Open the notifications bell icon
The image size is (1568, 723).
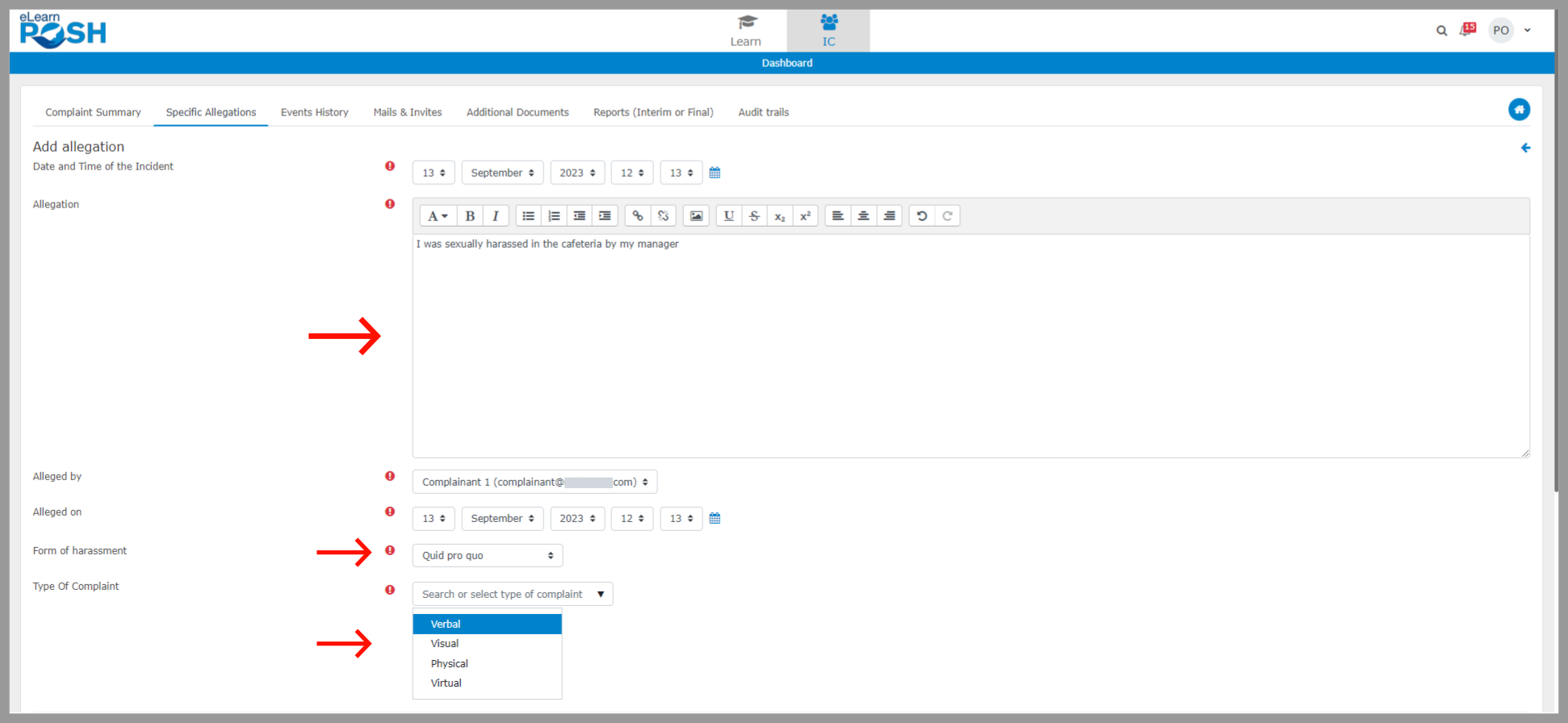tap(1466, 30)
